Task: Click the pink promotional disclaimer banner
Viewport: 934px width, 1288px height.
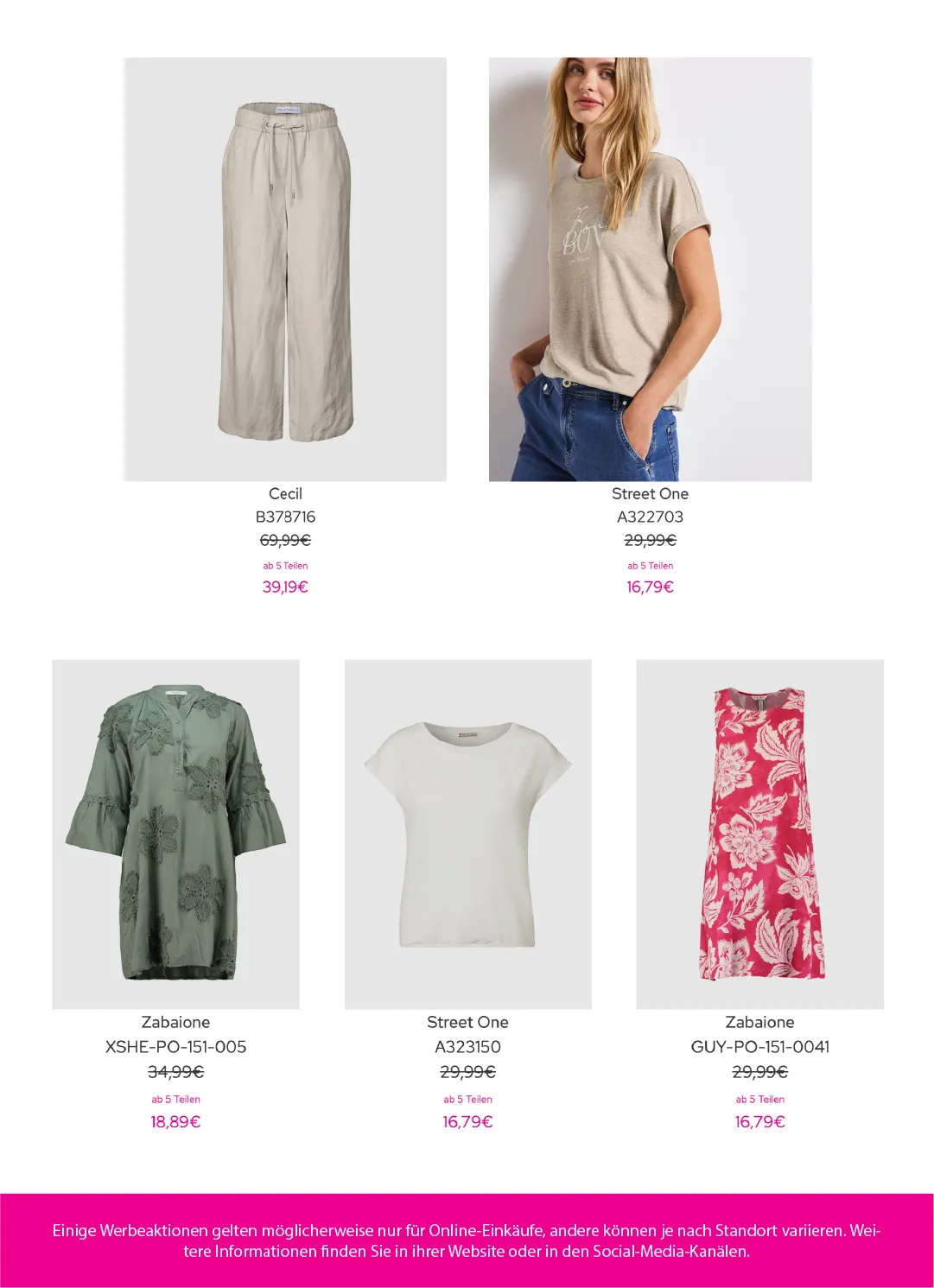Action: coord(467,1240)
